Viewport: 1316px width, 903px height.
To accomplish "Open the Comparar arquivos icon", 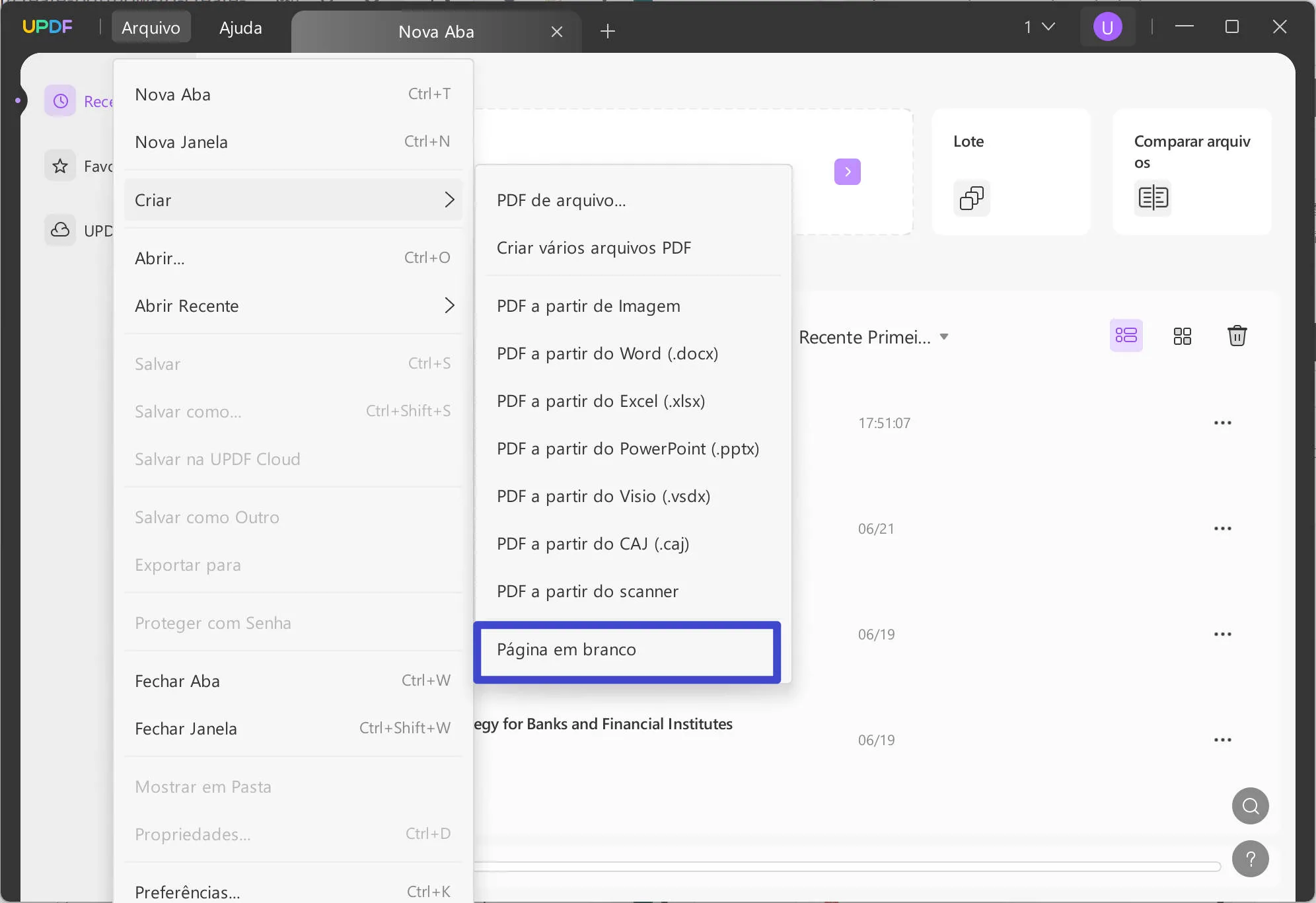I will pos(1153,198).
